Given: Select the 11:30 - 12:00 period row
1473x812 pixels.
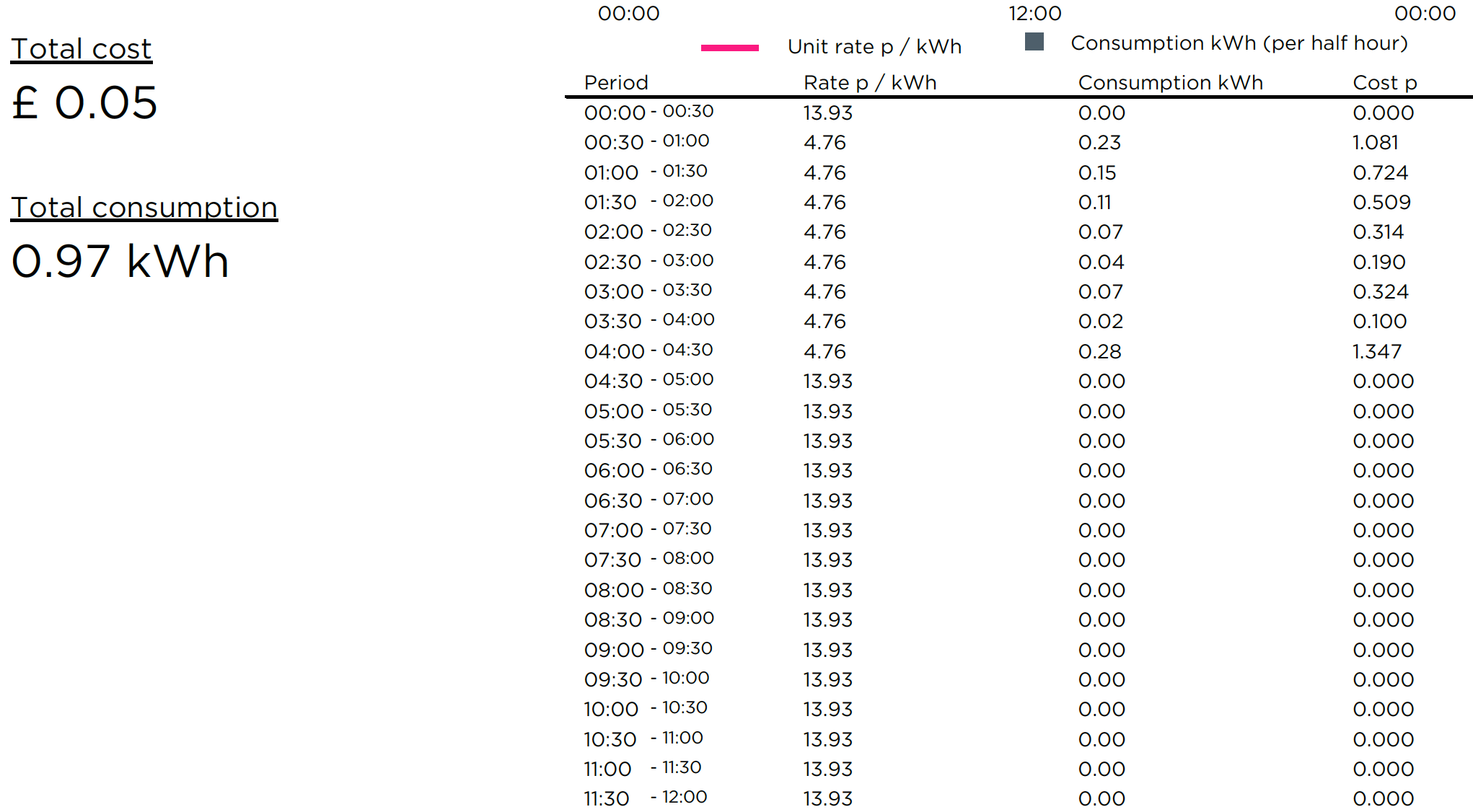Looking at the screenshot, I should coord(1019,798).
